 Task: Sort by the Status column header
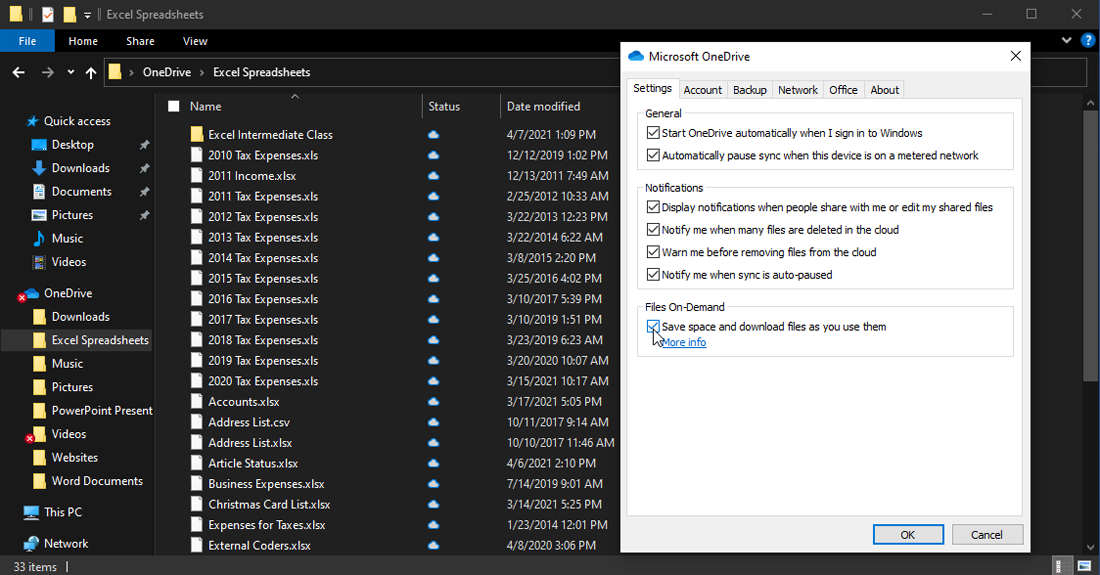[x=444, y=106]
